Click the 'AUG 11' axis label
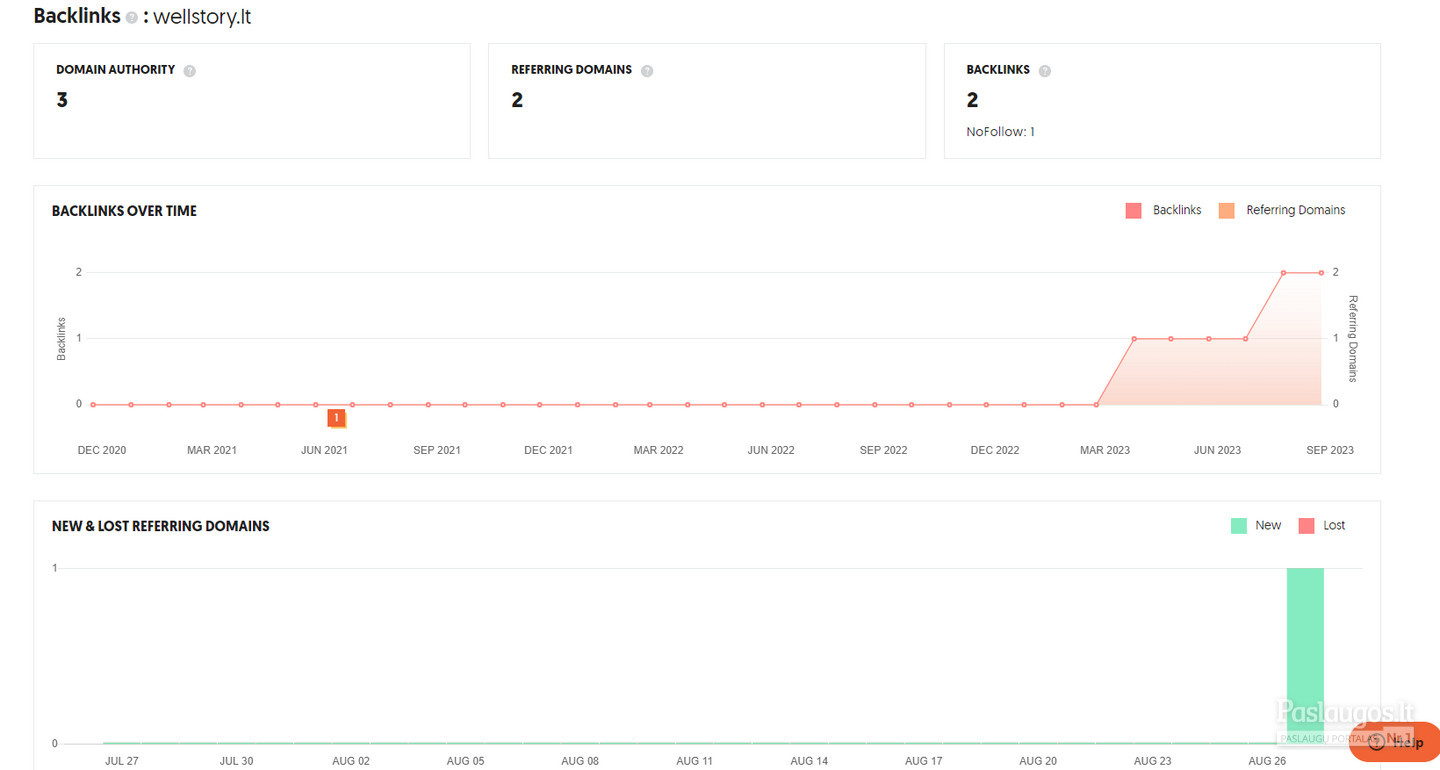This screenshot has height=770, width=1440. click(x=694, y=761)
